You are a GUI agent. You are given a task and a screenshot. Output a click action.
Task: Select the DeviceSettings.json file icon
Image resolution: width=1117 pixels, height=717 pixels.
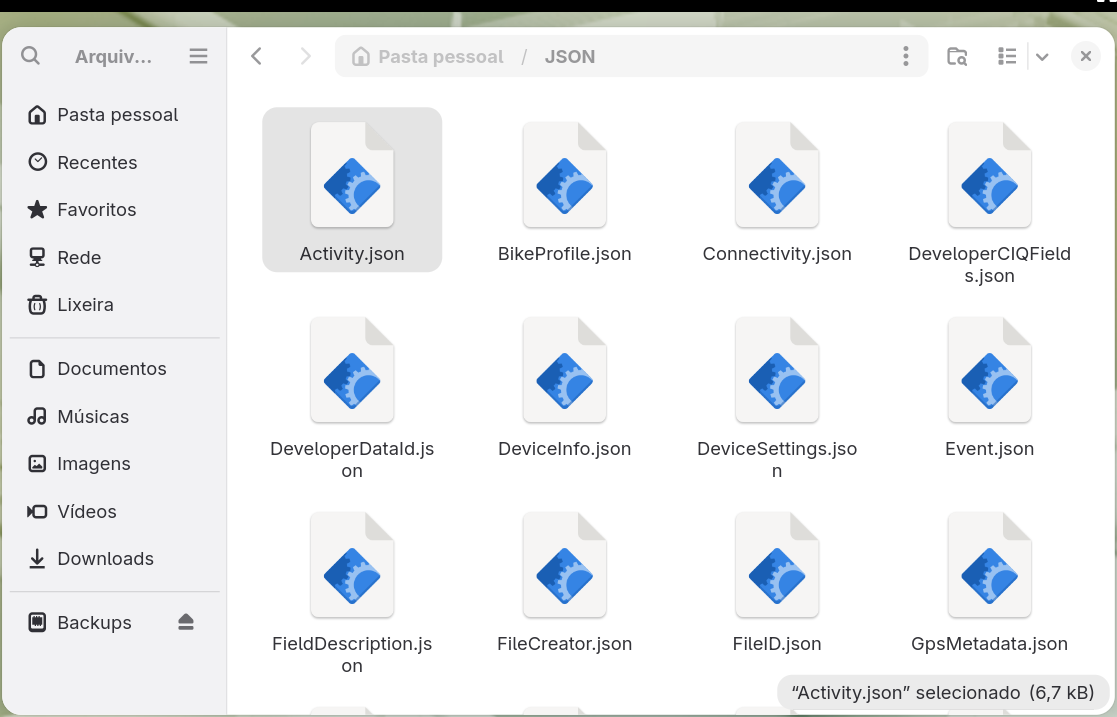pyautogui.click(x=776, y=370)
